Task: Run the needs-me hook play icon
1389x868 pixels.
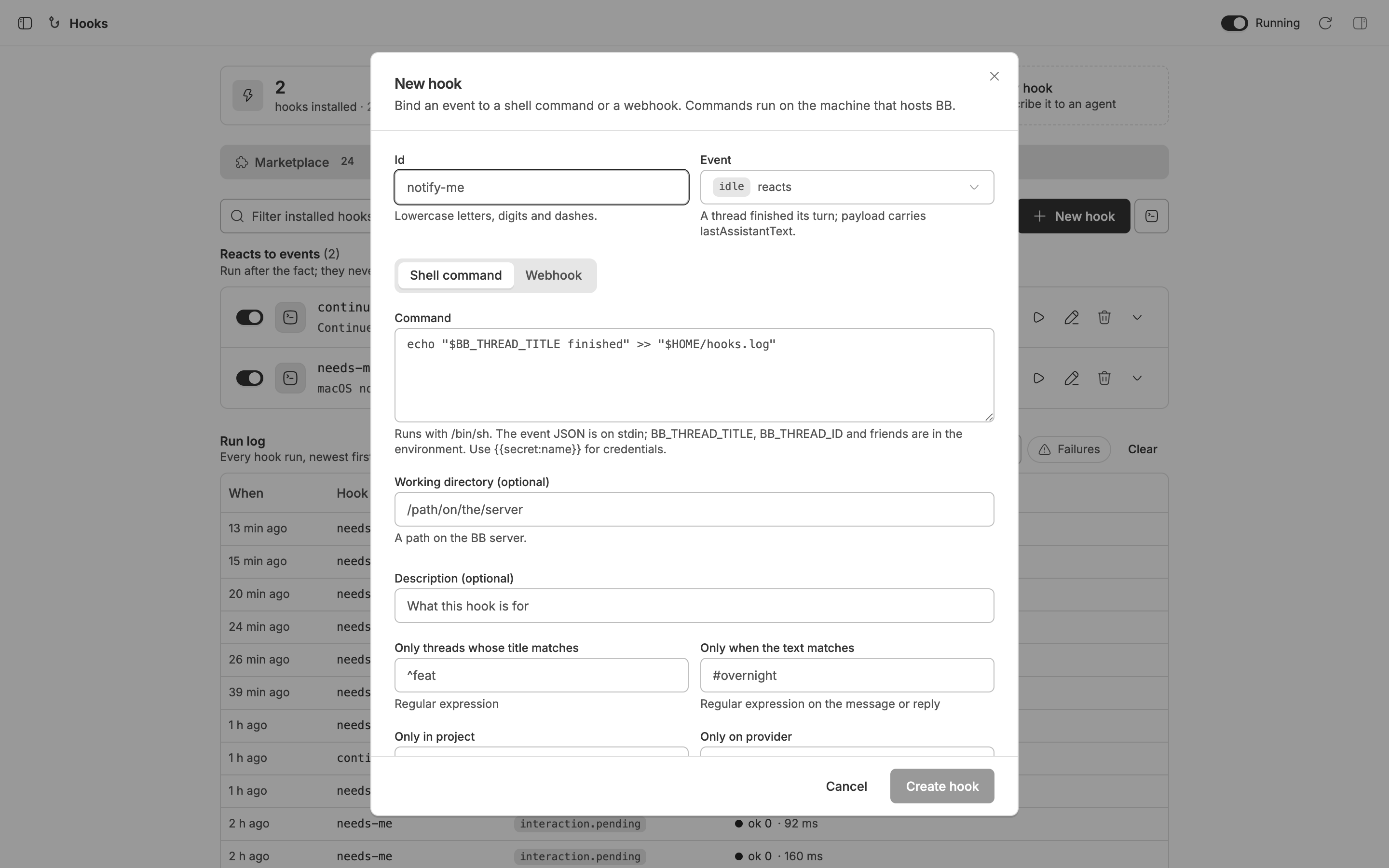Action: click(x=1038, y=379)
